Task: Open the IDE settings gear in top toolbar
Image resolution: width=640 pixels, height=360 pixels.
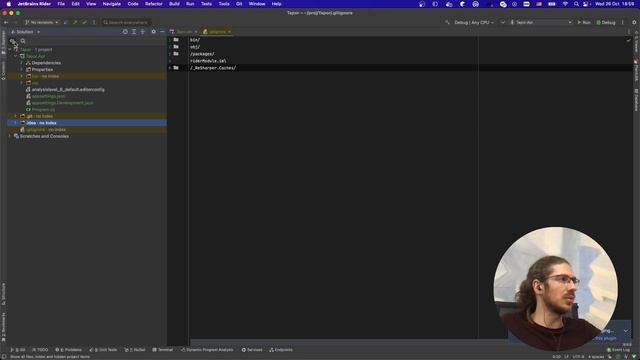Action: tap(634, 22)
